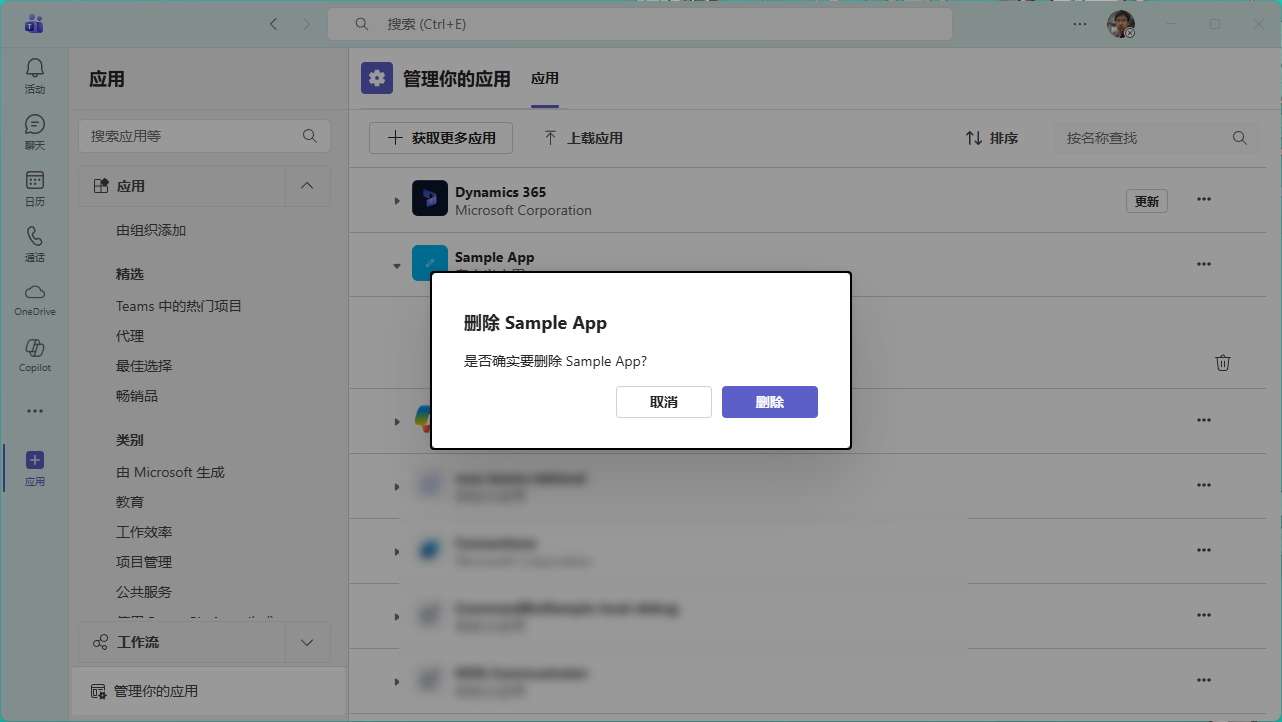1282x722 pixels.
Task: Click 上载应用 upload button
Action: click(583, 138)
